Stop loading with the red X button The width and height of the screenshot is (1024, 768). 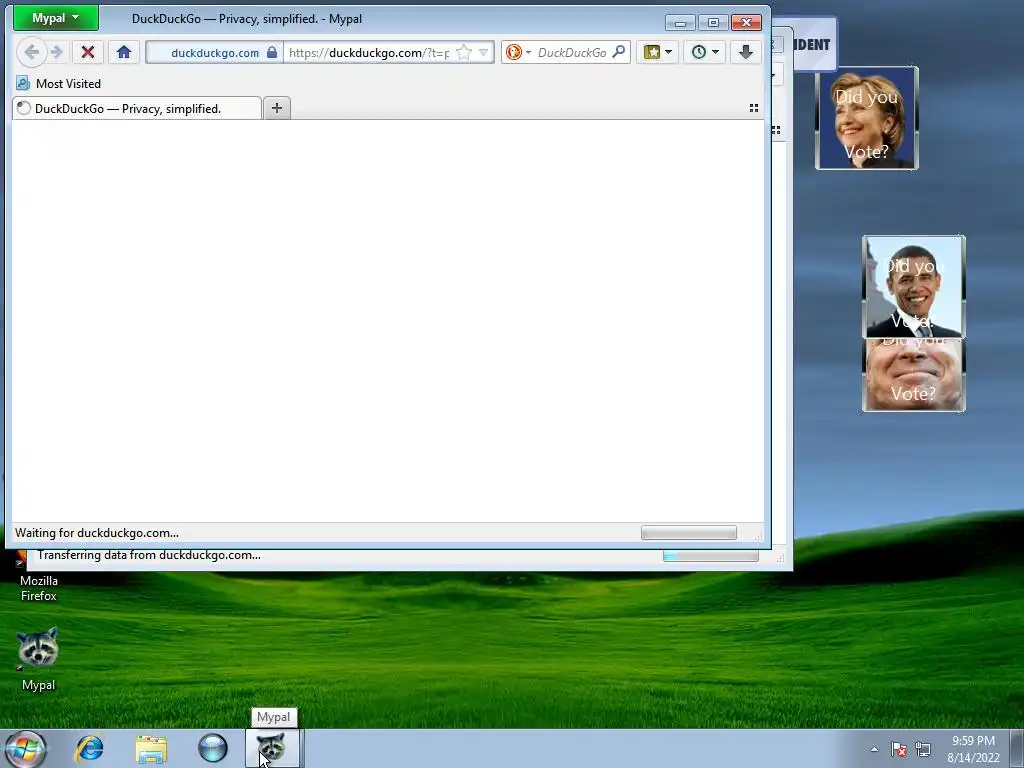[88, 52]
